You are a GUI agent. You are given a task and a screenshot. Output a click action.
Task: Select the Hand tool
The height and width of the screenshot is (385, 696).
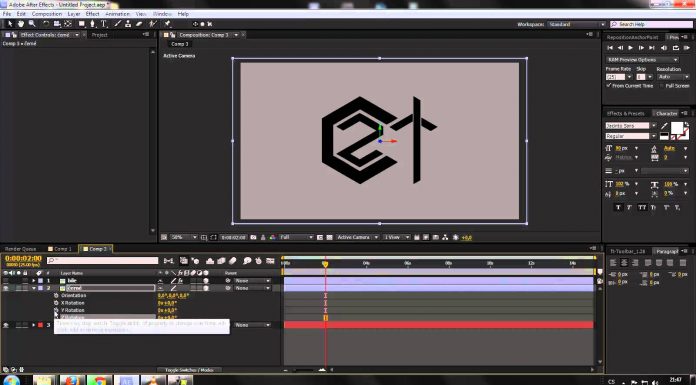[20, 24]
